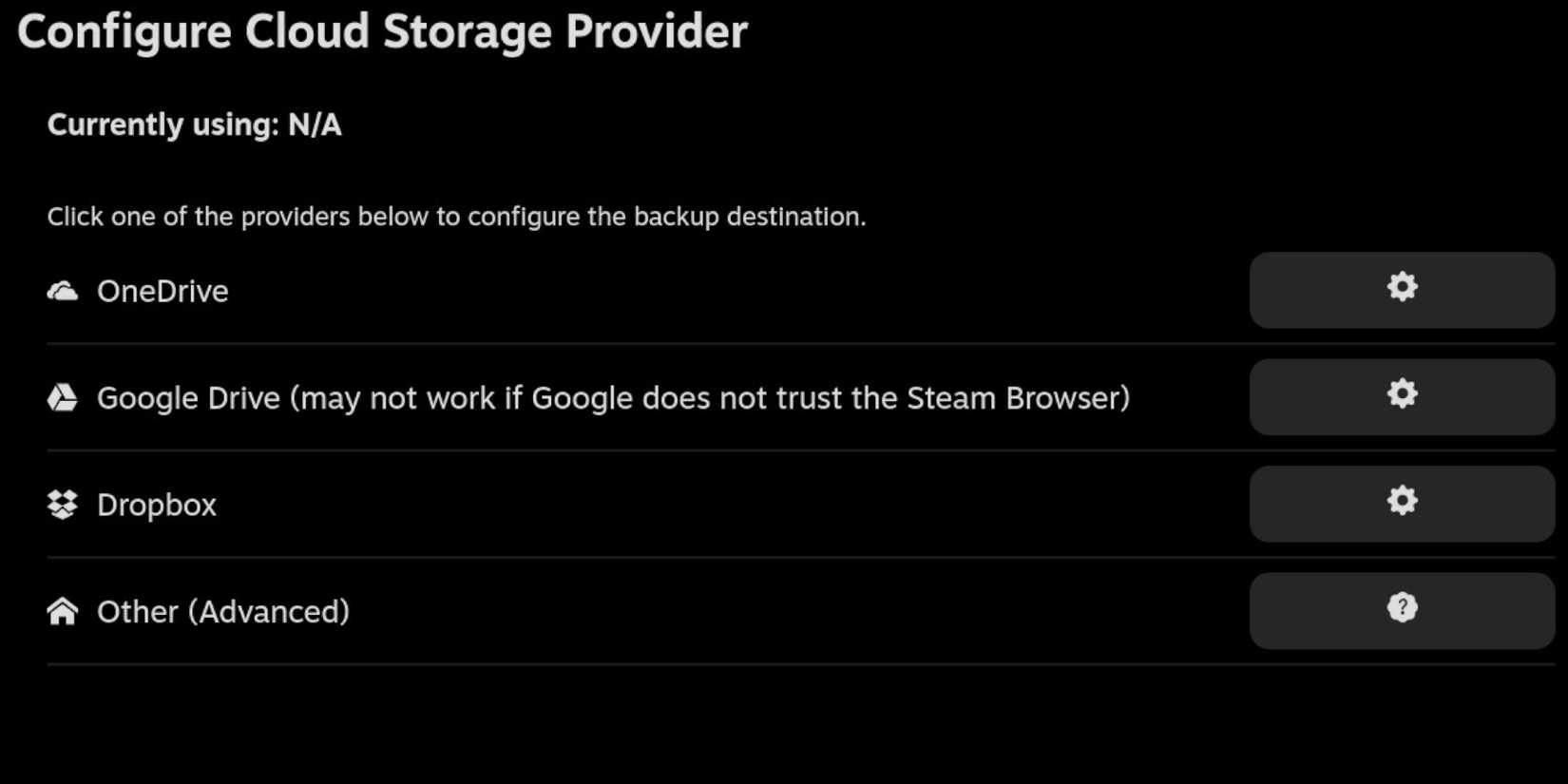
Task: Select the Google Drive provider name
Action: click(188, 398)
